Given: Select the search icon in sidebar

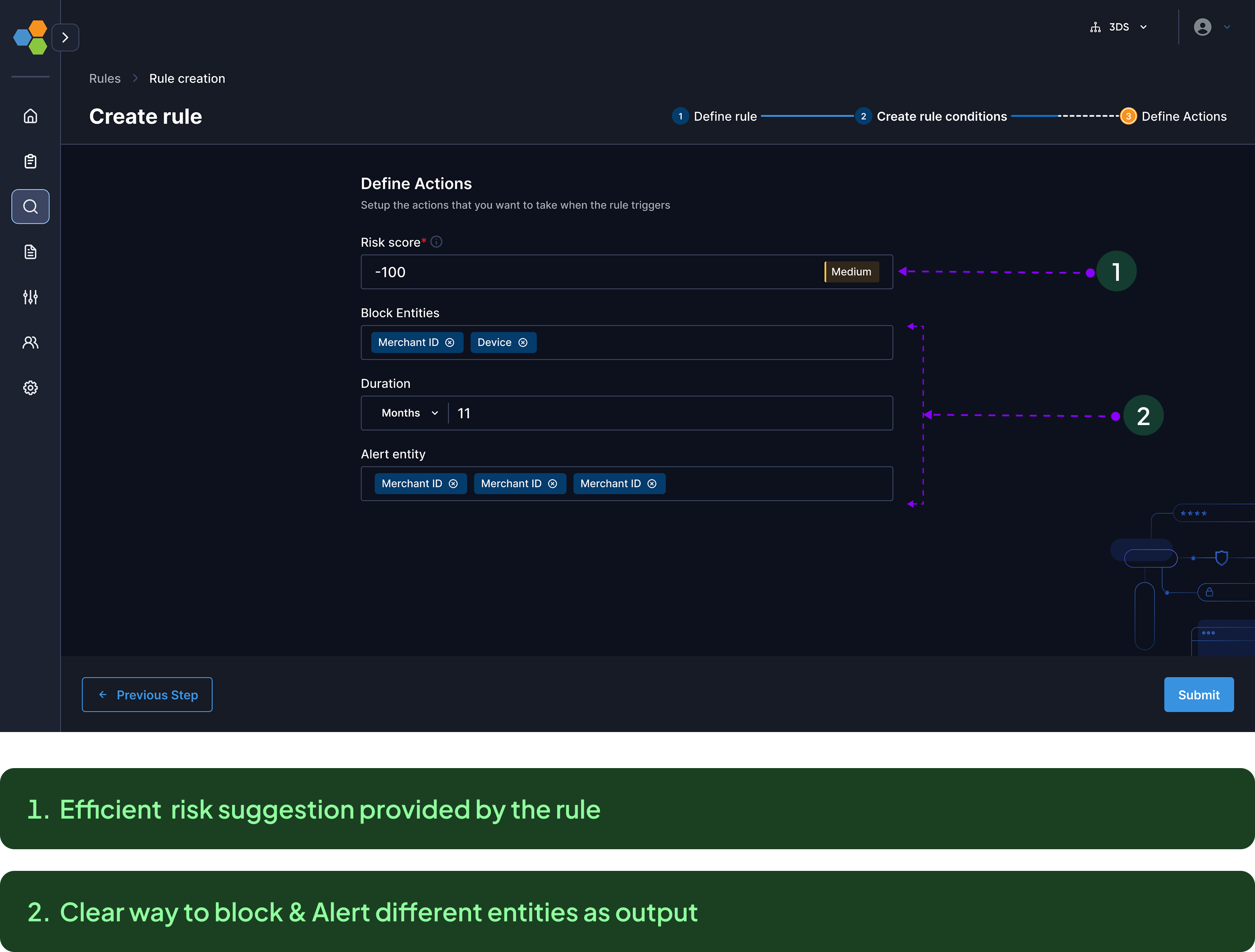Looking at the screenshot, I should (x=31, y=206).
